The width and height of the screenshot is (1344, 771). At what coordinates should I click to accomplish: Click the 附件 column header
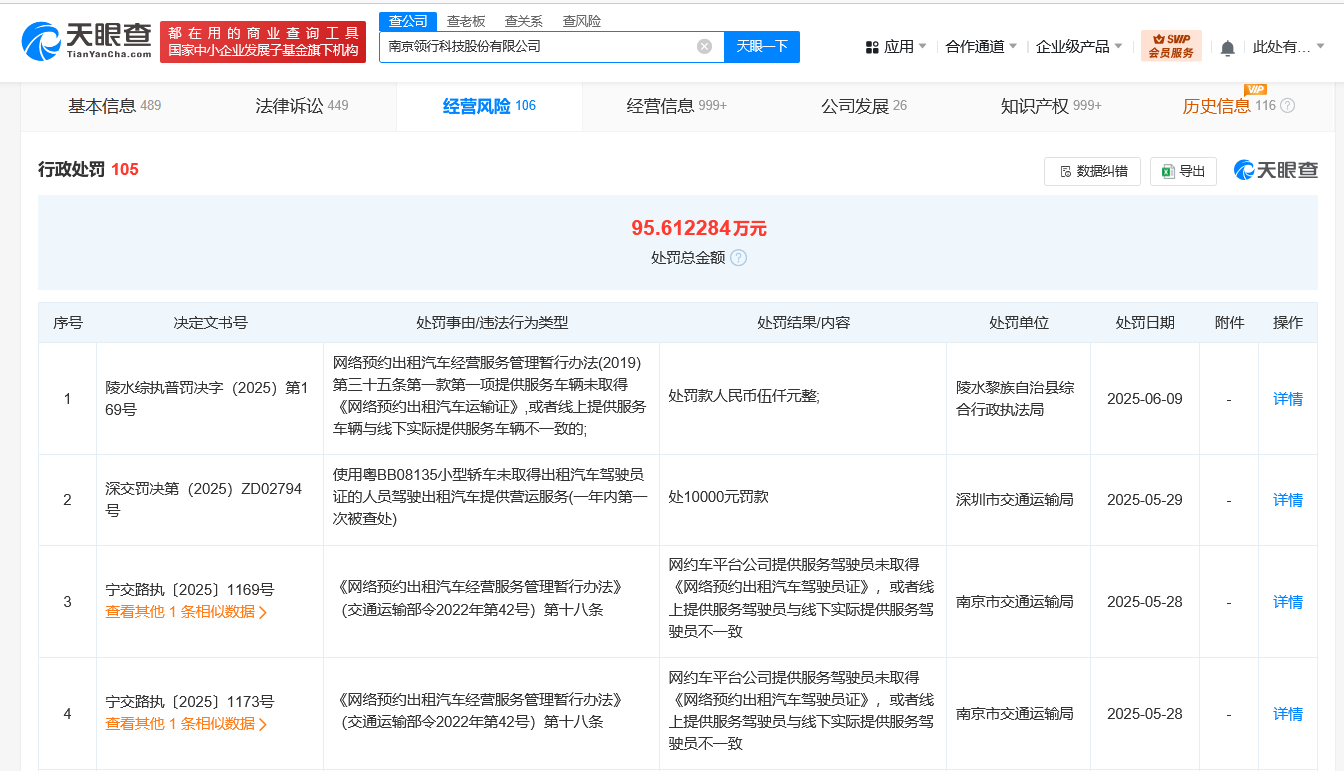click(1229, 323)
